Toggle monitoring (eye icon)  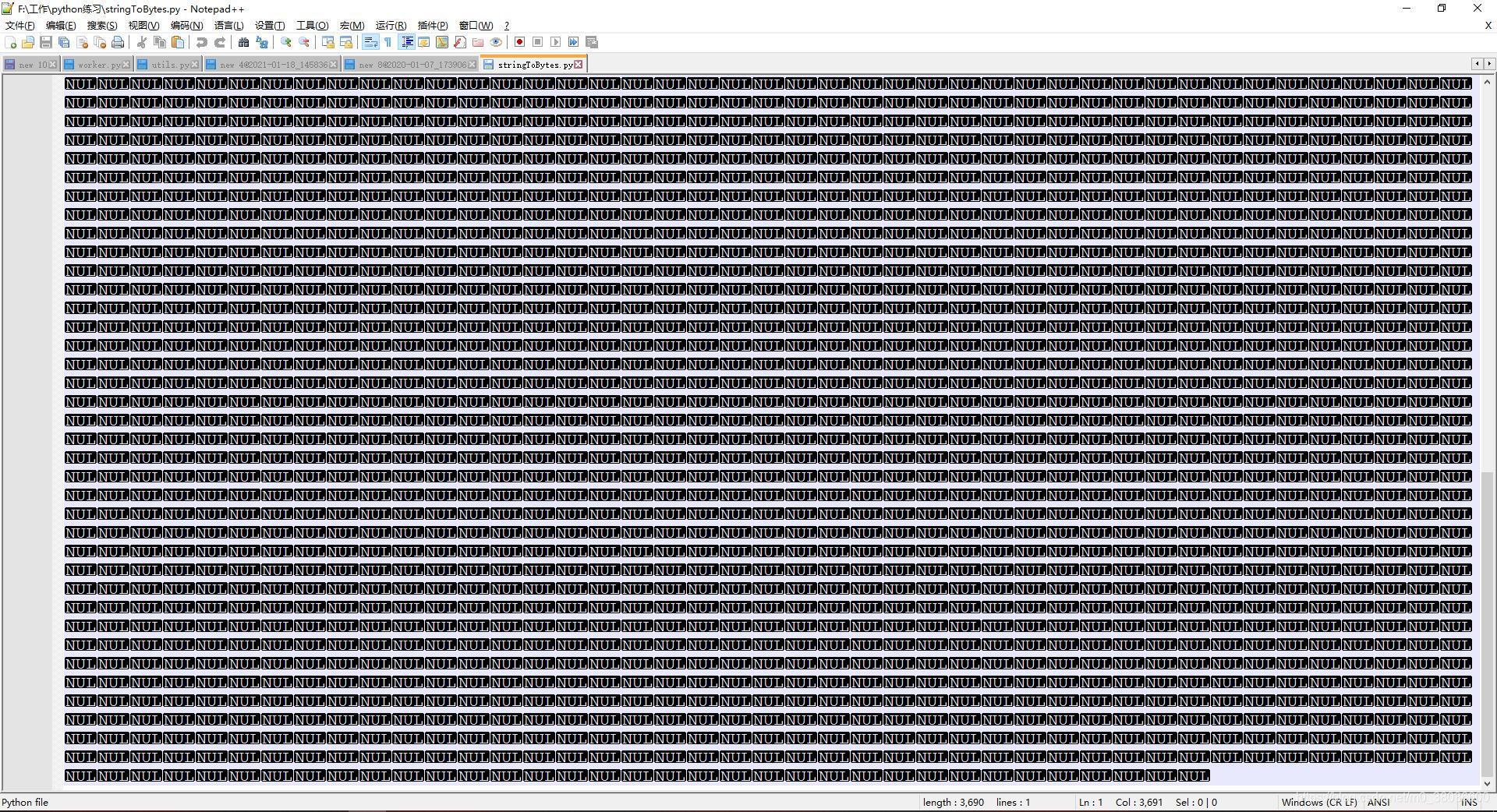496,42
